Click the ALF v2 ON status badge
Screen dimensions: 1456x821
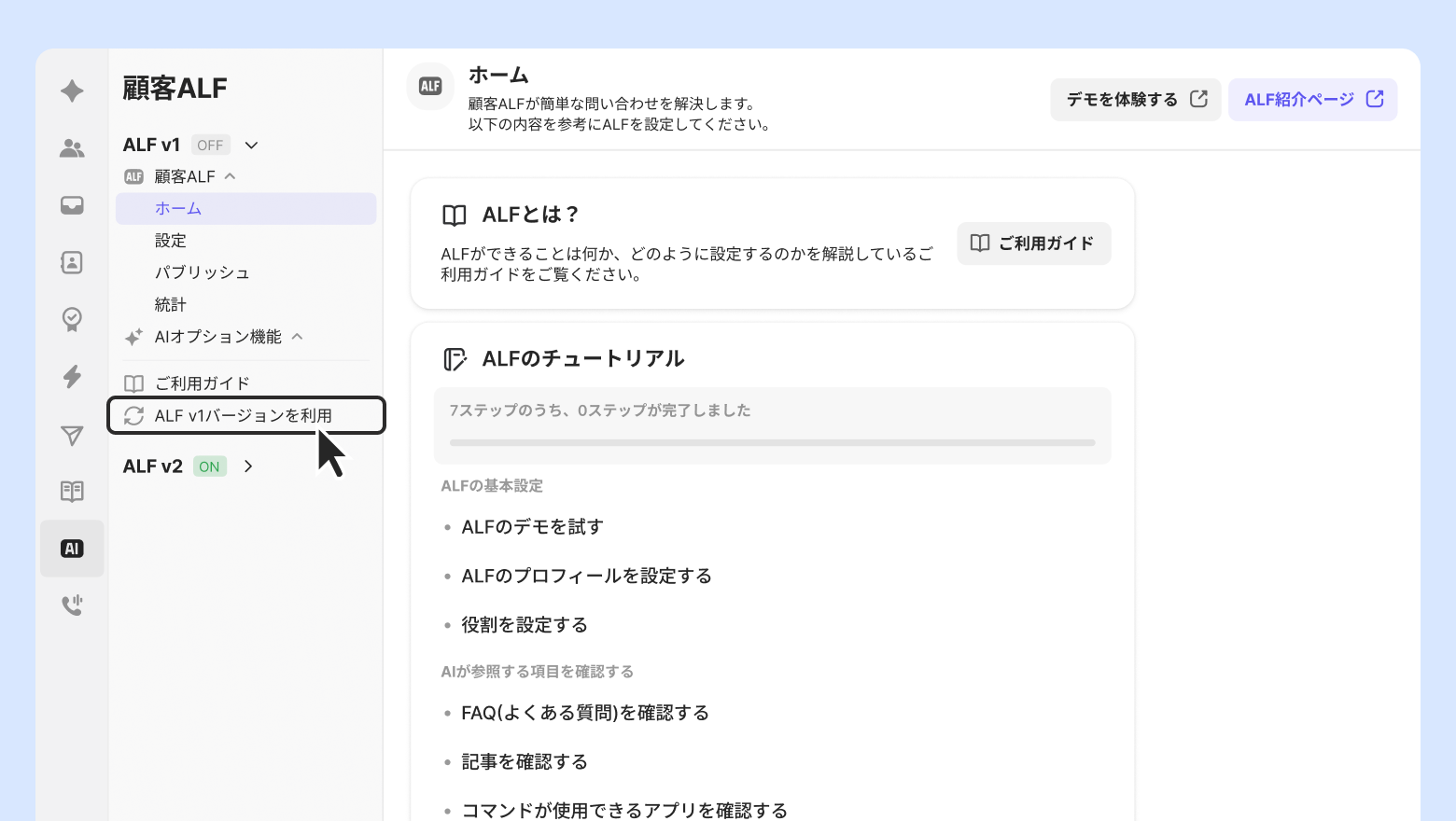pyautogui.click(x=210, y=466)
